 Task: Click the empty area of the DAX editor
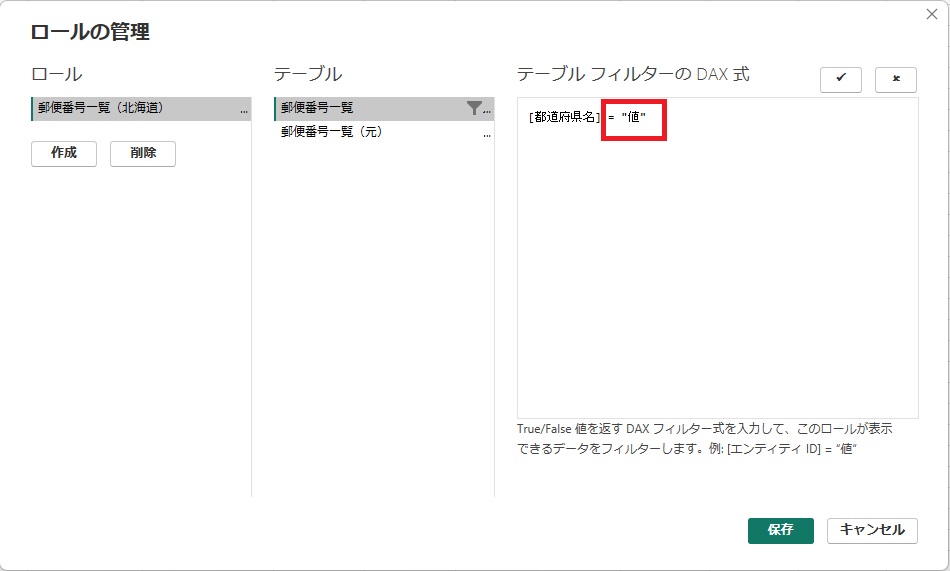(x=717, y=280)
